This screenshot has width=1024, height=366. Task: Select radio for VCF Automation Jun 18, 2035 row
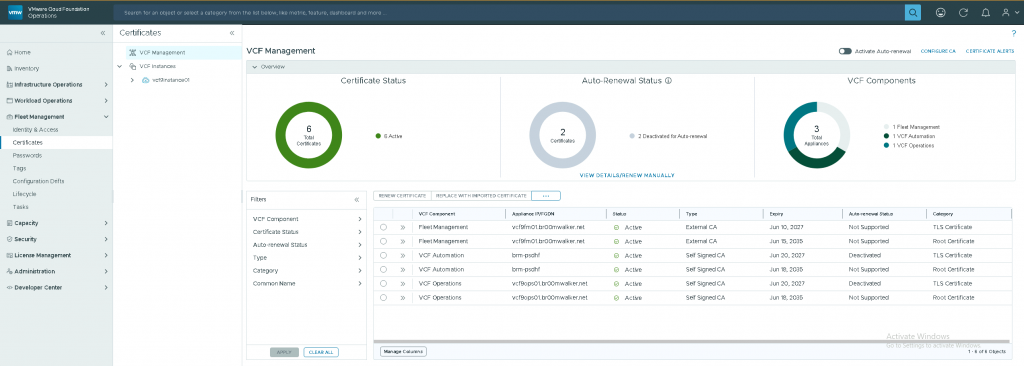tap(383, 269)
